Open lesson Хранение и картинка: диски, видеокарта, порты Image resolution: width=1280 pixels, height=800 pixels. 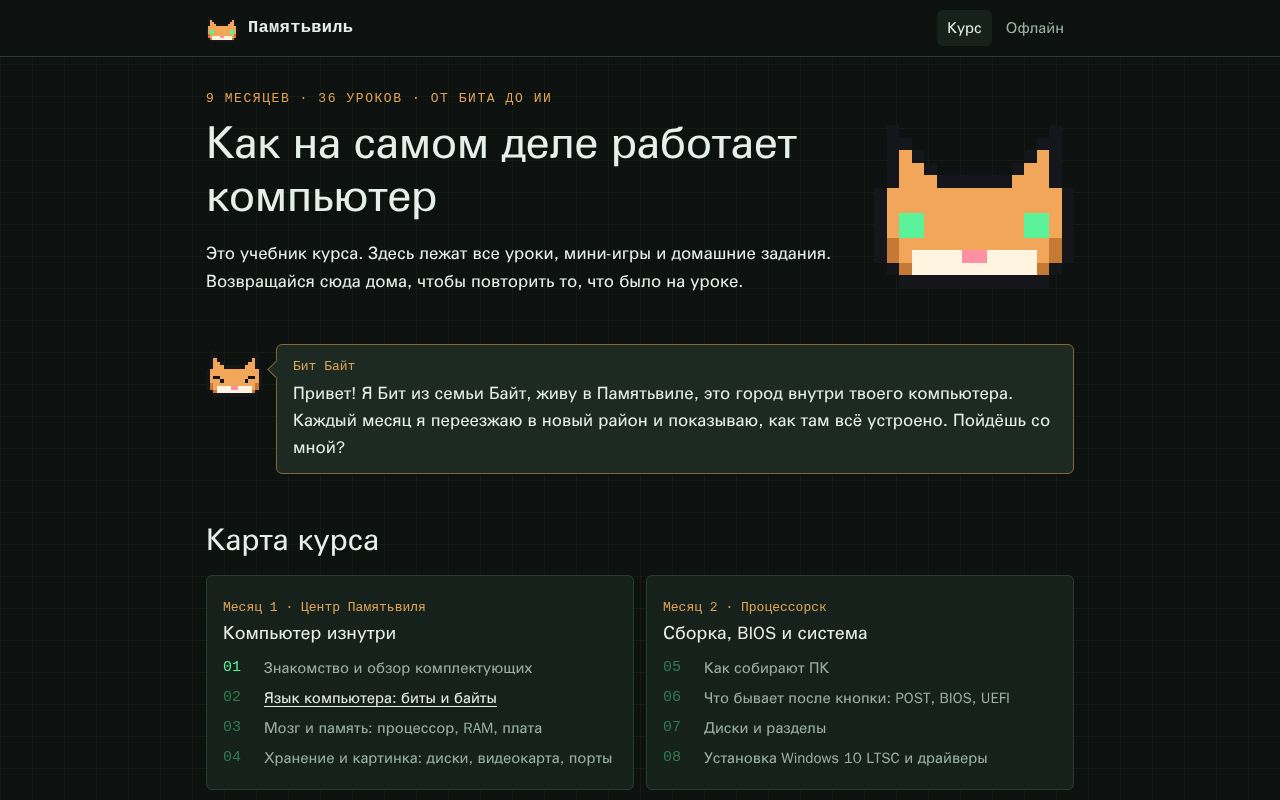(438, 758)
